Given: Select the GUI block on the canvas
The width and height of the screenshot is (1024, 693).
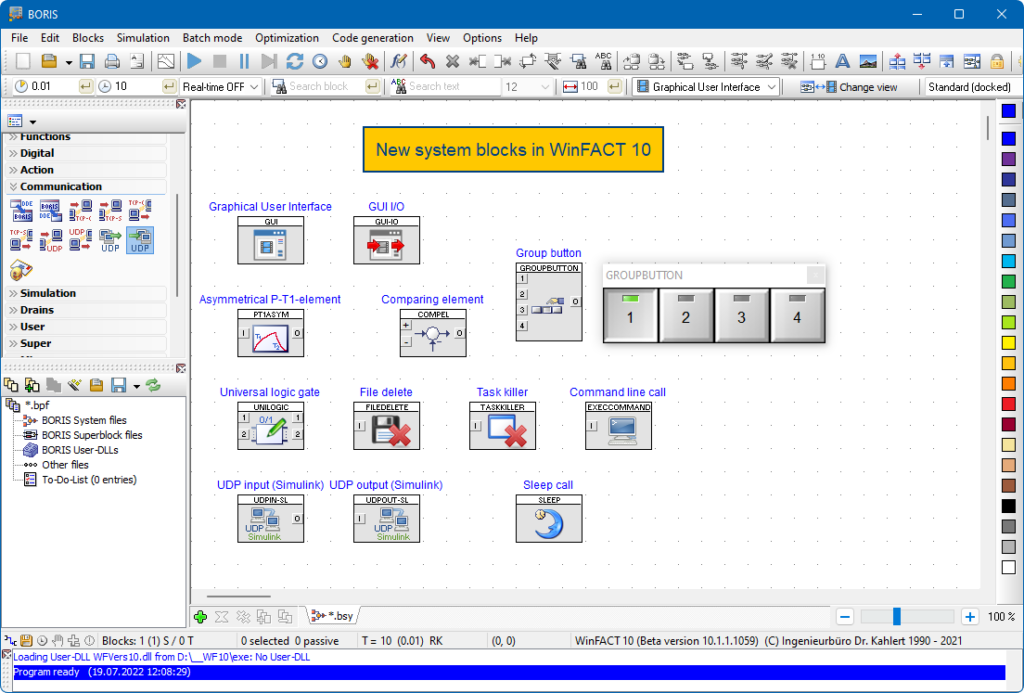Looking at the screenshot, I should 270,240.
